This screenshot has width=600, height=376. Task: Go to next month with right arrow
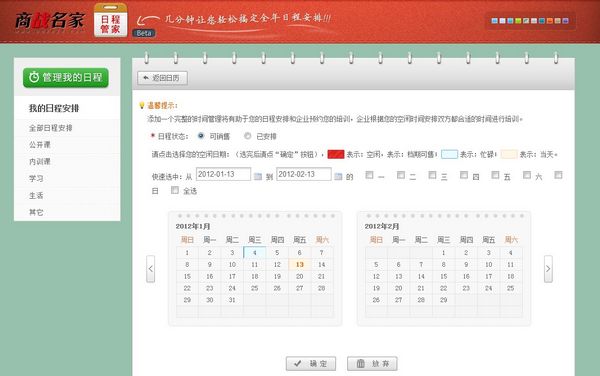(x=548, y=269)
